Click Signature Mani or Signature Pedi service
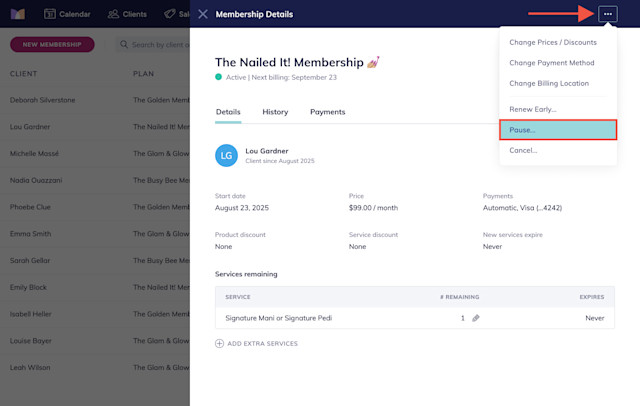The width and height of the screenshot is (640, 406). click(x=279, y=318)
